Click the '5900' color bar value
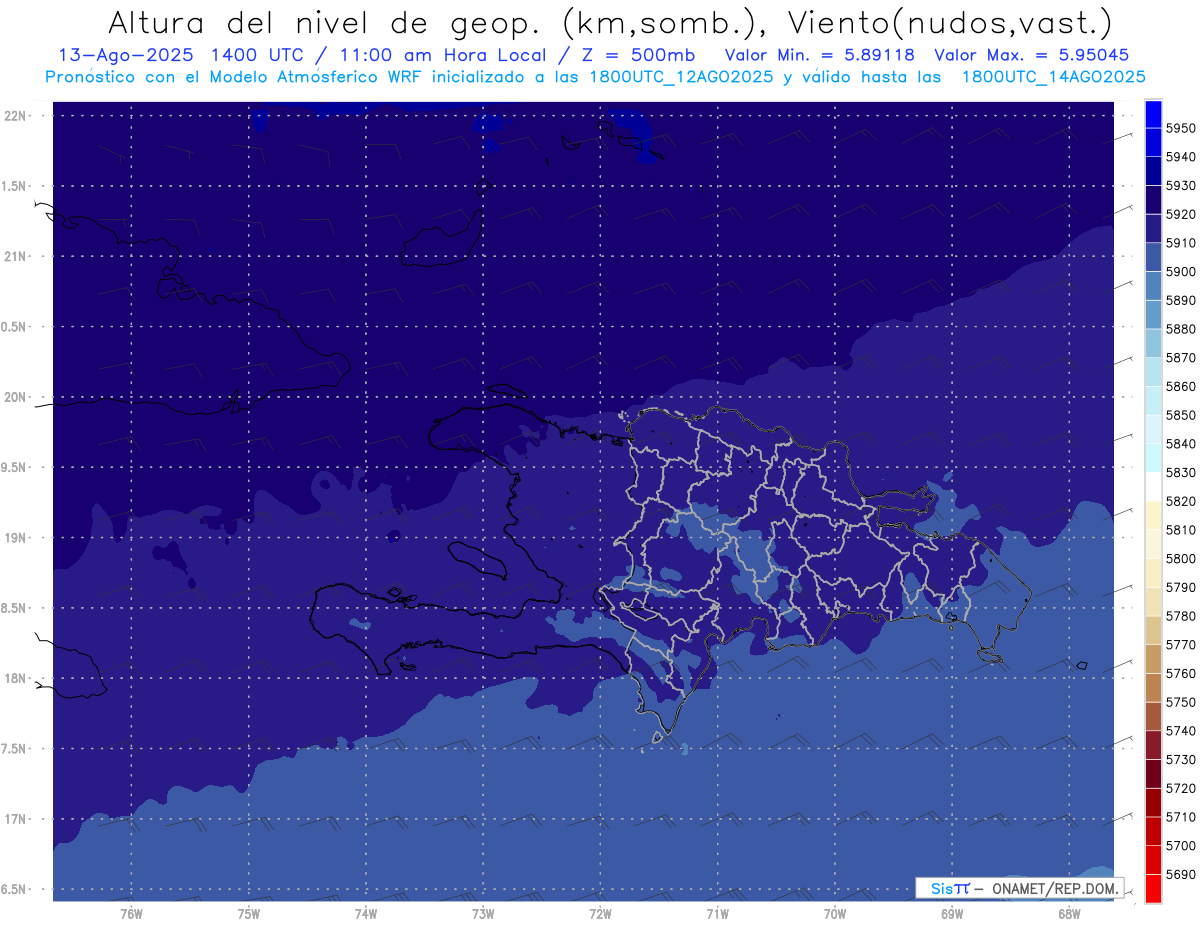1200x927 pixels. point(1182,271)
